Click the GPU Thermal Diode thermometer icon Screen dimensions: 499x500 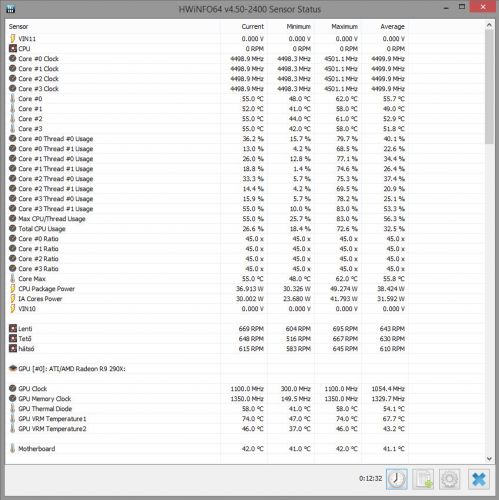click(13, 409)
